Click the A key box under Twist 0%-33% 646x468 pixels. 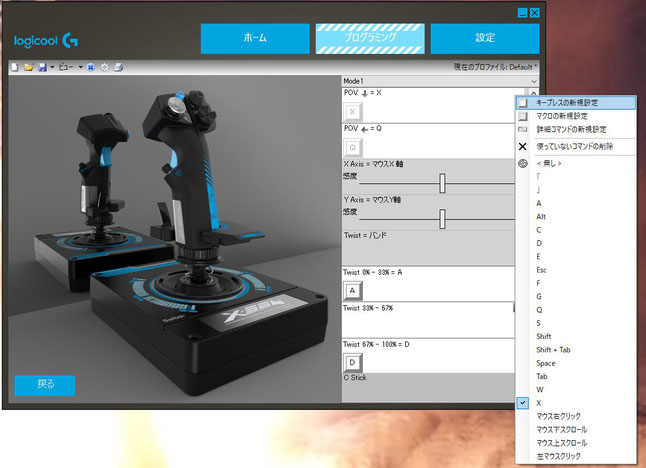(353, 290)
